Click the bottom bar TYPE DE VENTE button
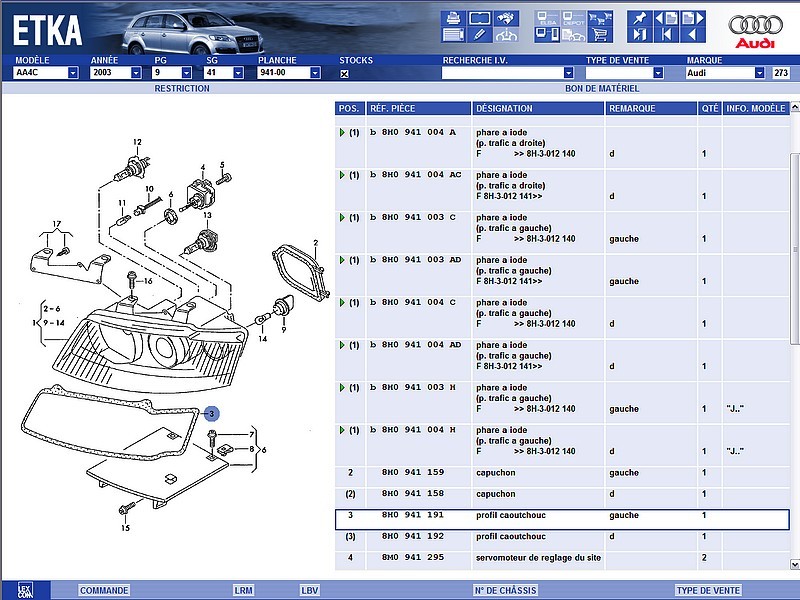This screenshot has height=600, width=800. click(x=708, y=590)
